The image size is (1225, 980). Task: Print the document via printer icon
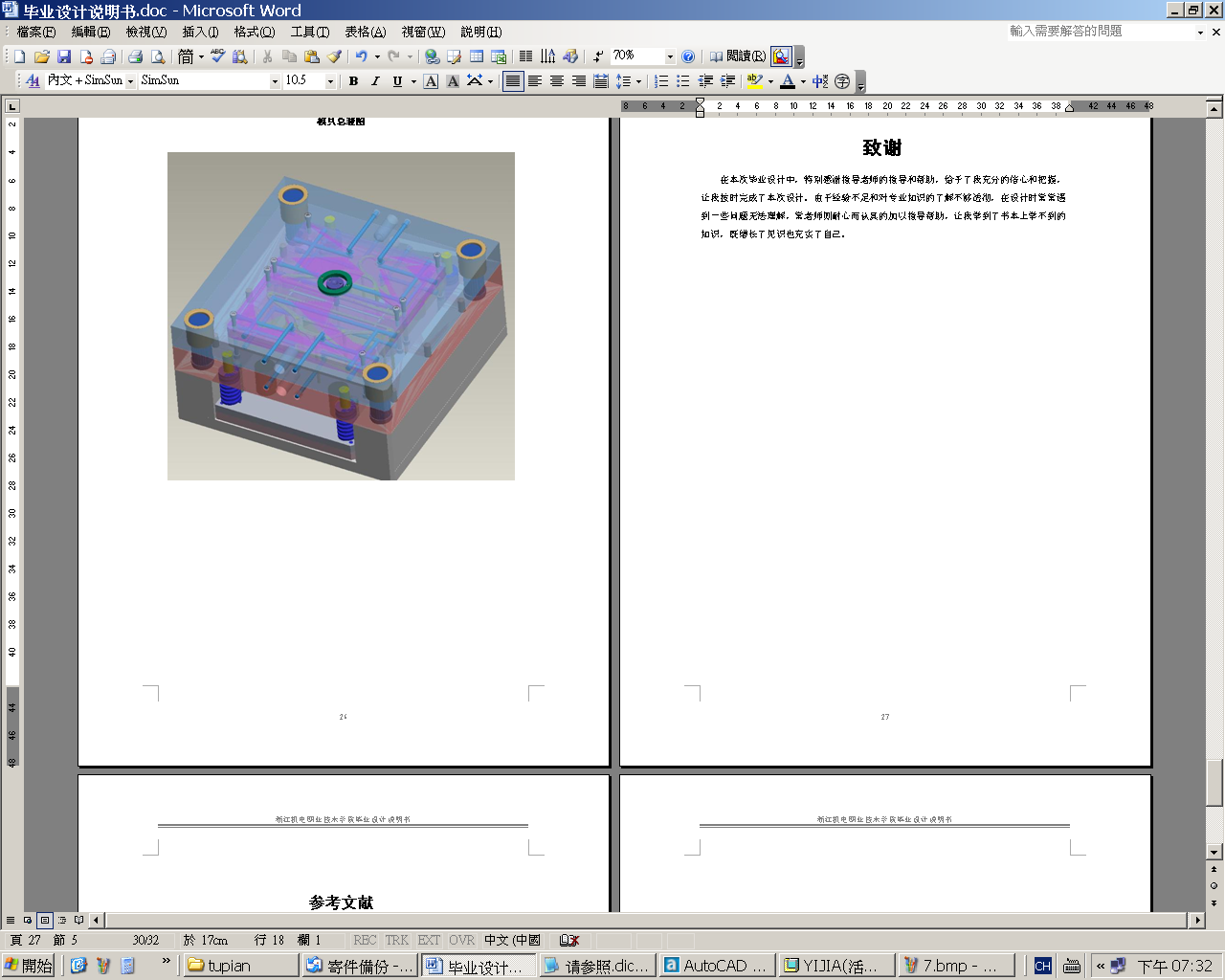[x=135, y=56]
